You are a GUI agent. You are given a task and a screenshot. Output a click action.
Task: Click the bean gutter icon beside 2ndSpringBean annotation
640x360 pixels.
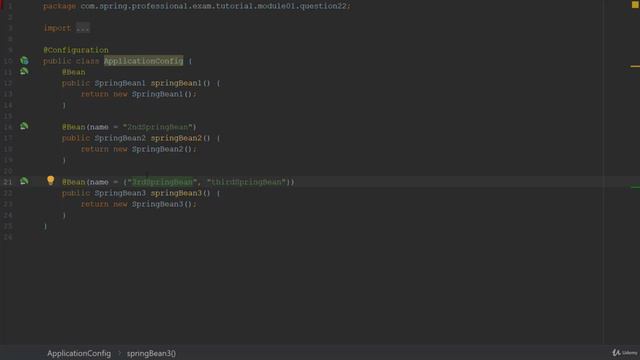point(24,126)
